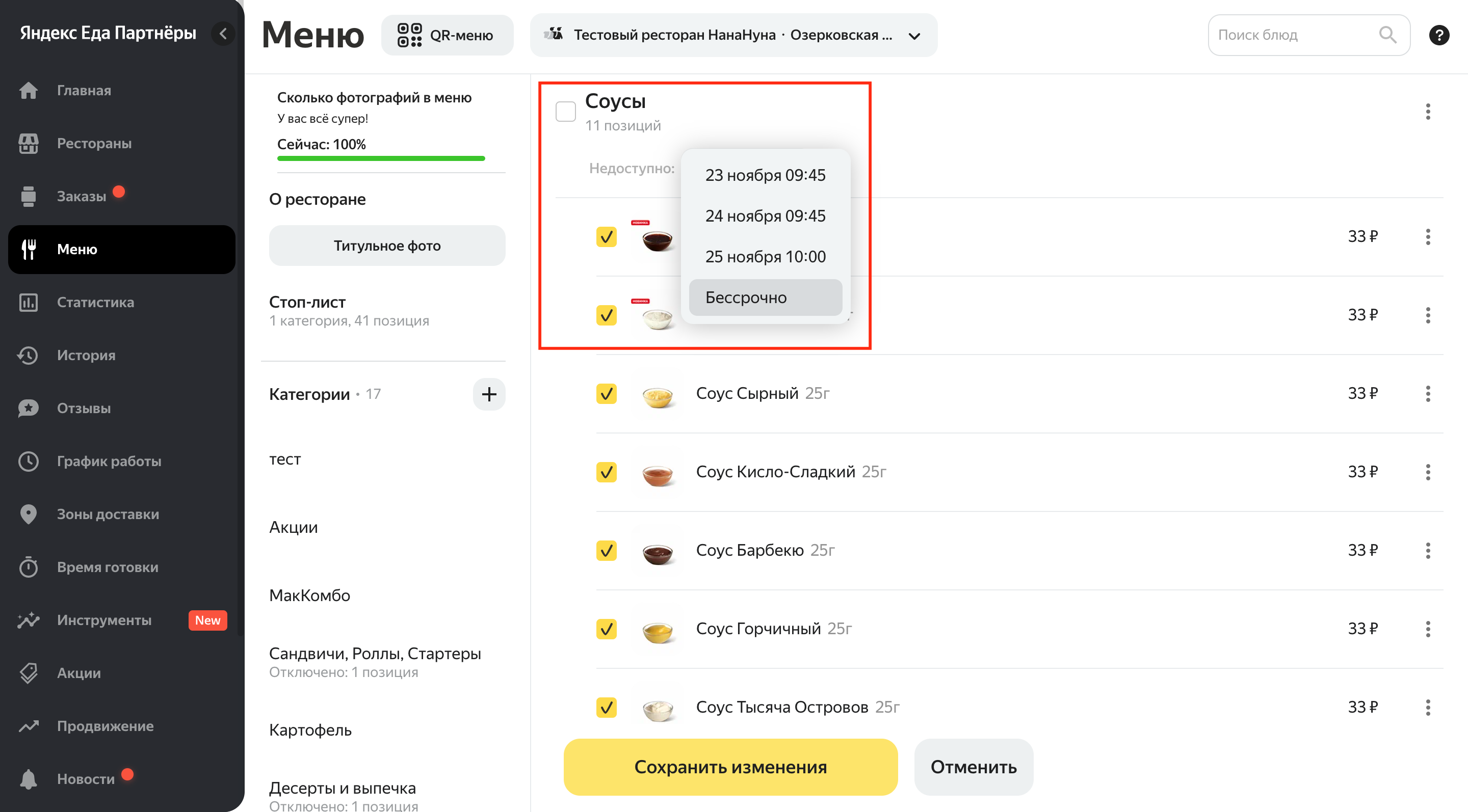The image size is (1468, 812).
Task: Click the Зоны доставки map pin icon
Action: click(28, 514)
